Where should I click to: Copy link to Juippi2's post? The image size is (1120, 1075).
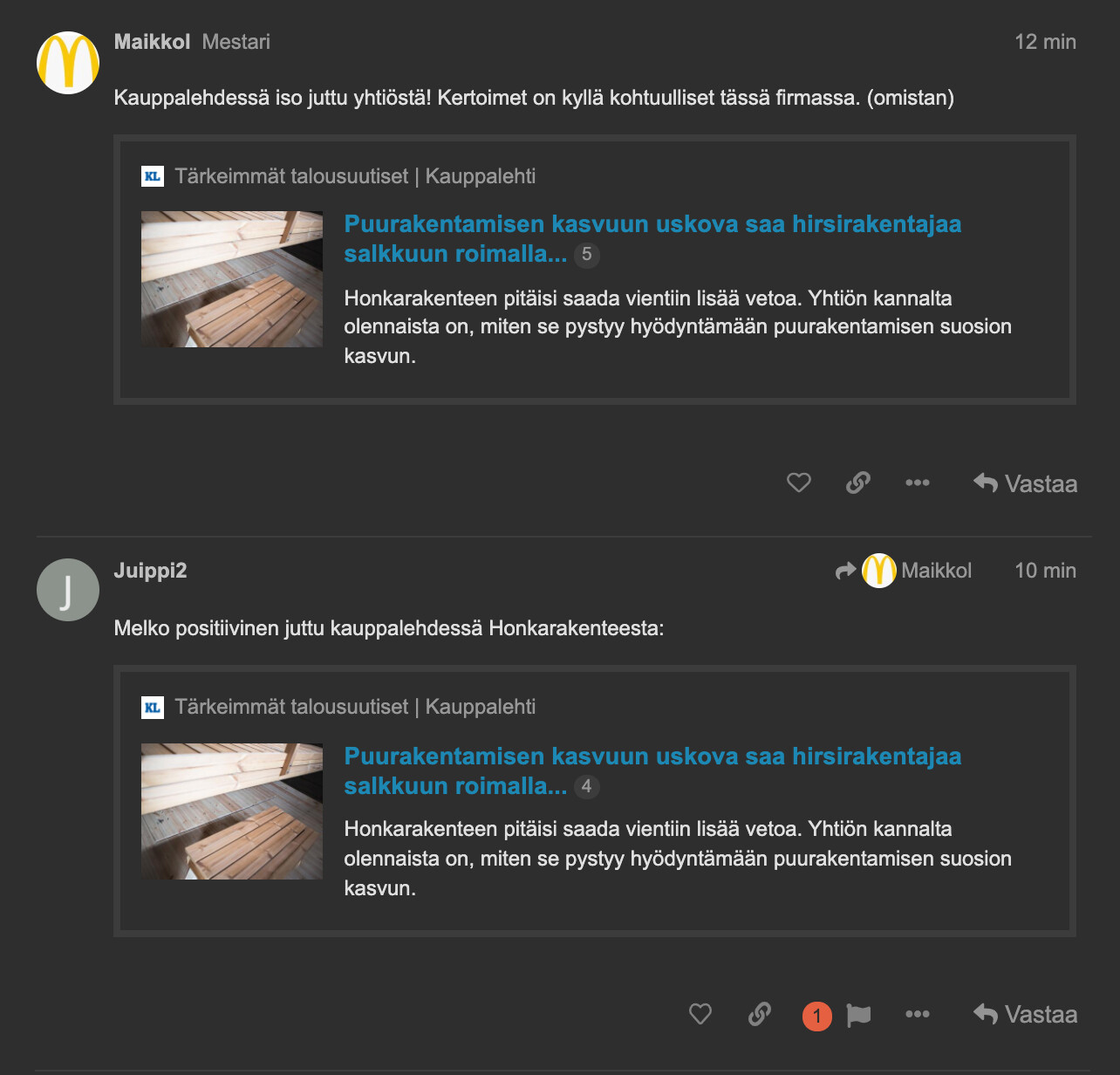[760, 1014]
